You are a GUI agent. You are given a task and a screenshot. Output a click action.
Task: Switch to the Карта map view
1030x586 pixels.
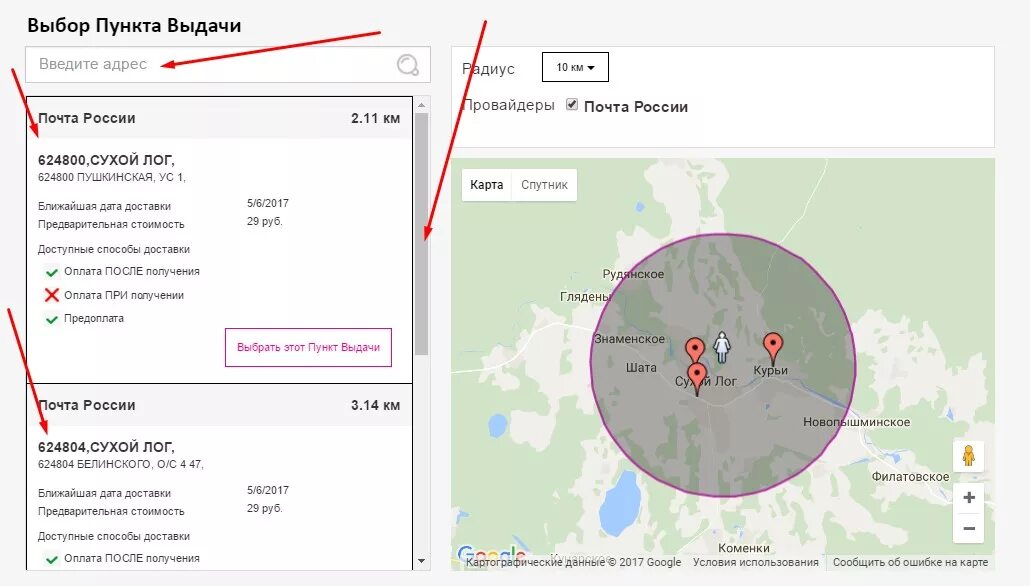coord(487,185)
